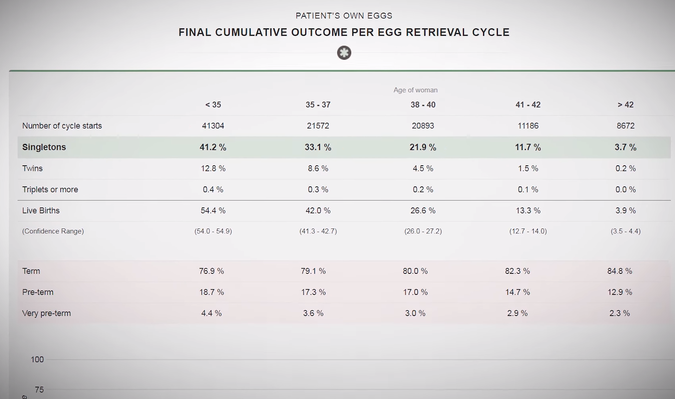Image resolution: width=675 pixels, height=399 pixels.
Task: Select the Singletons highlighted row label
Action: pos(44,147)
